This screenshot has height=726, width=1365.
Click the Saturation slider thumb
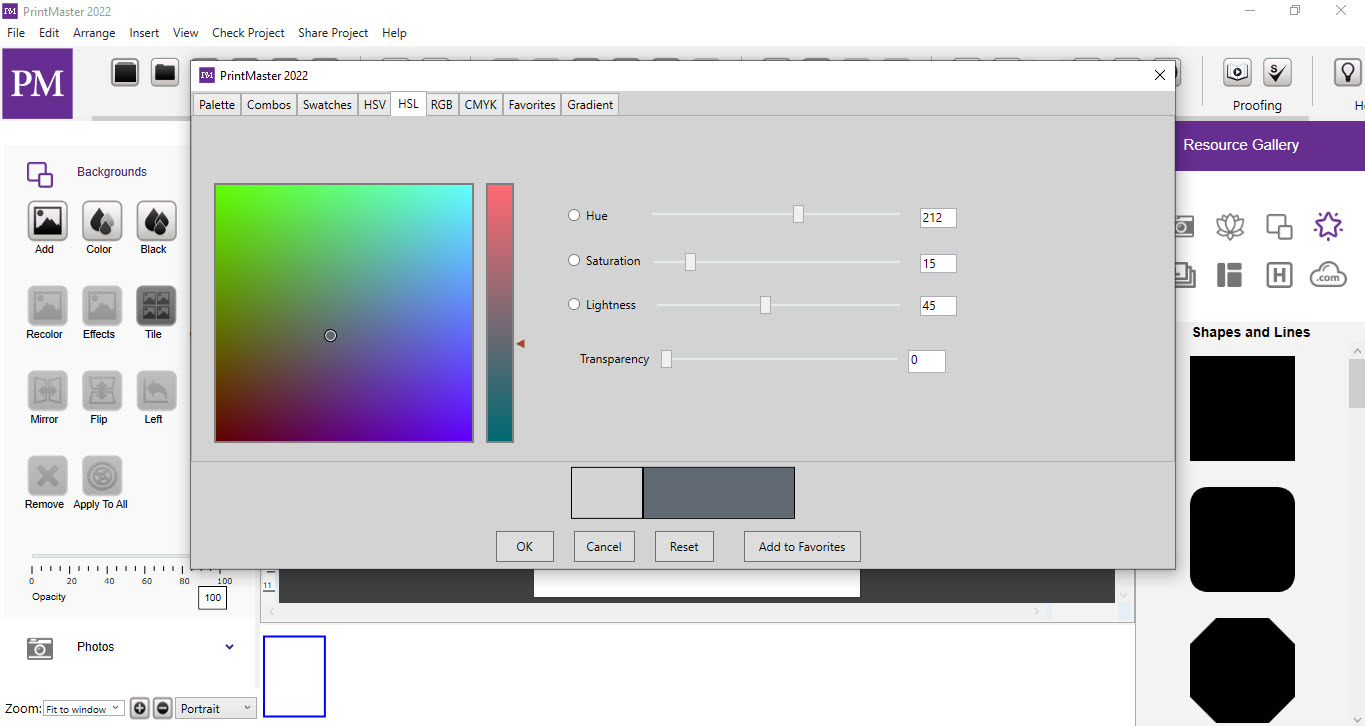(690, 262)
